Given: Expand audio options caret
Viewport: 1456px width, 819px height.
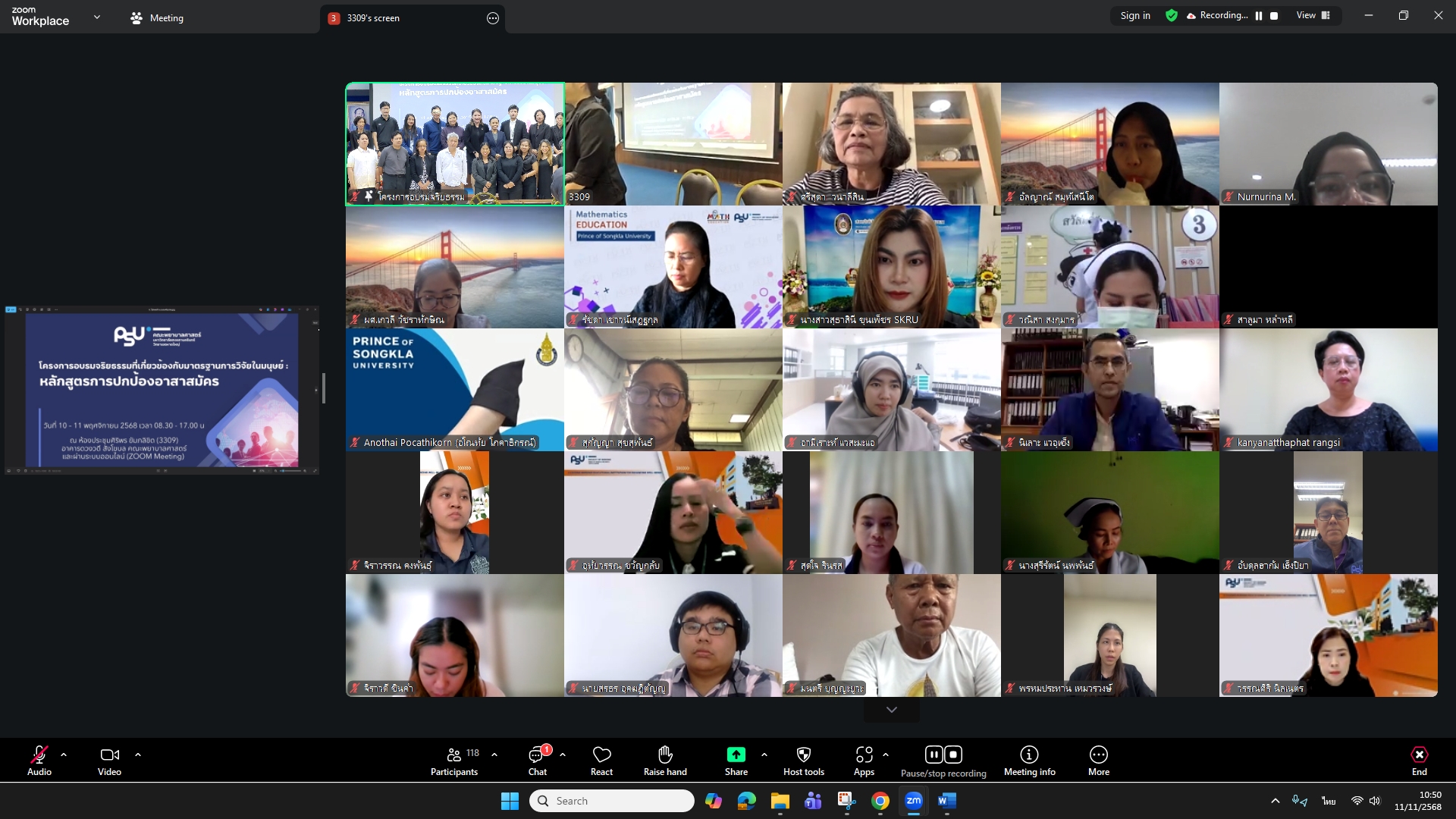Looking at the screenshot, I should 64,755.
